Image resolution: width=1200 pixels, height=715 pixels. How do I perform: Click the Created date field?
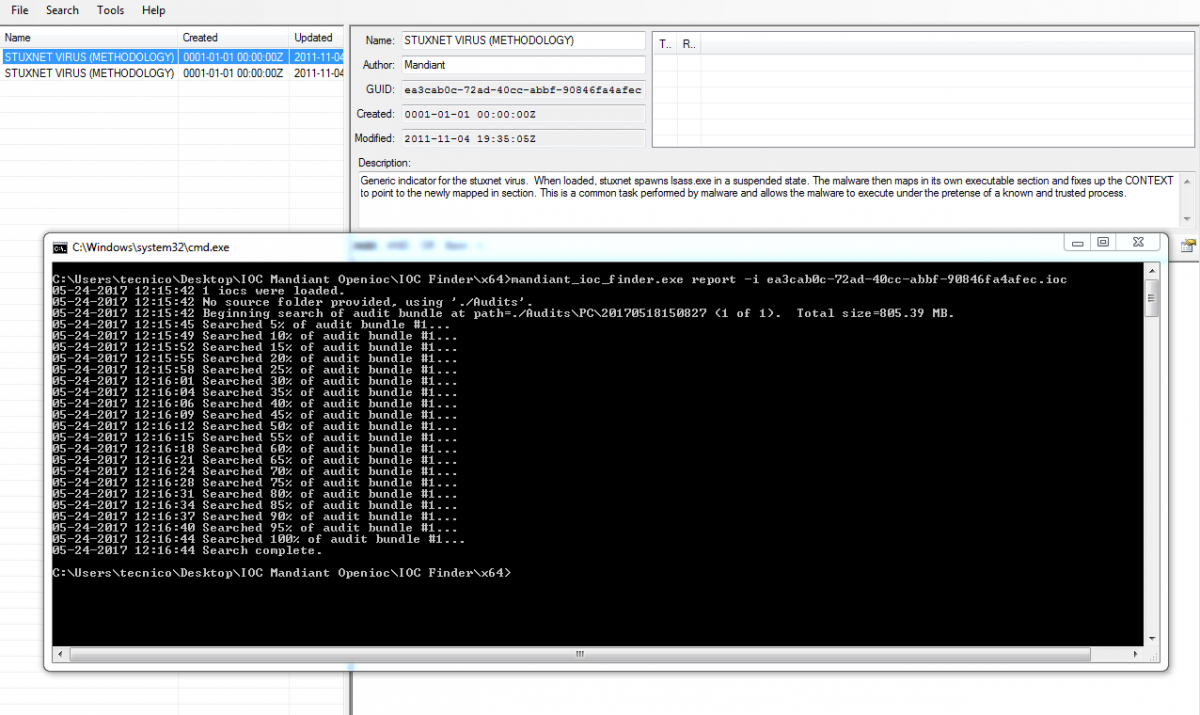point(523,114)
